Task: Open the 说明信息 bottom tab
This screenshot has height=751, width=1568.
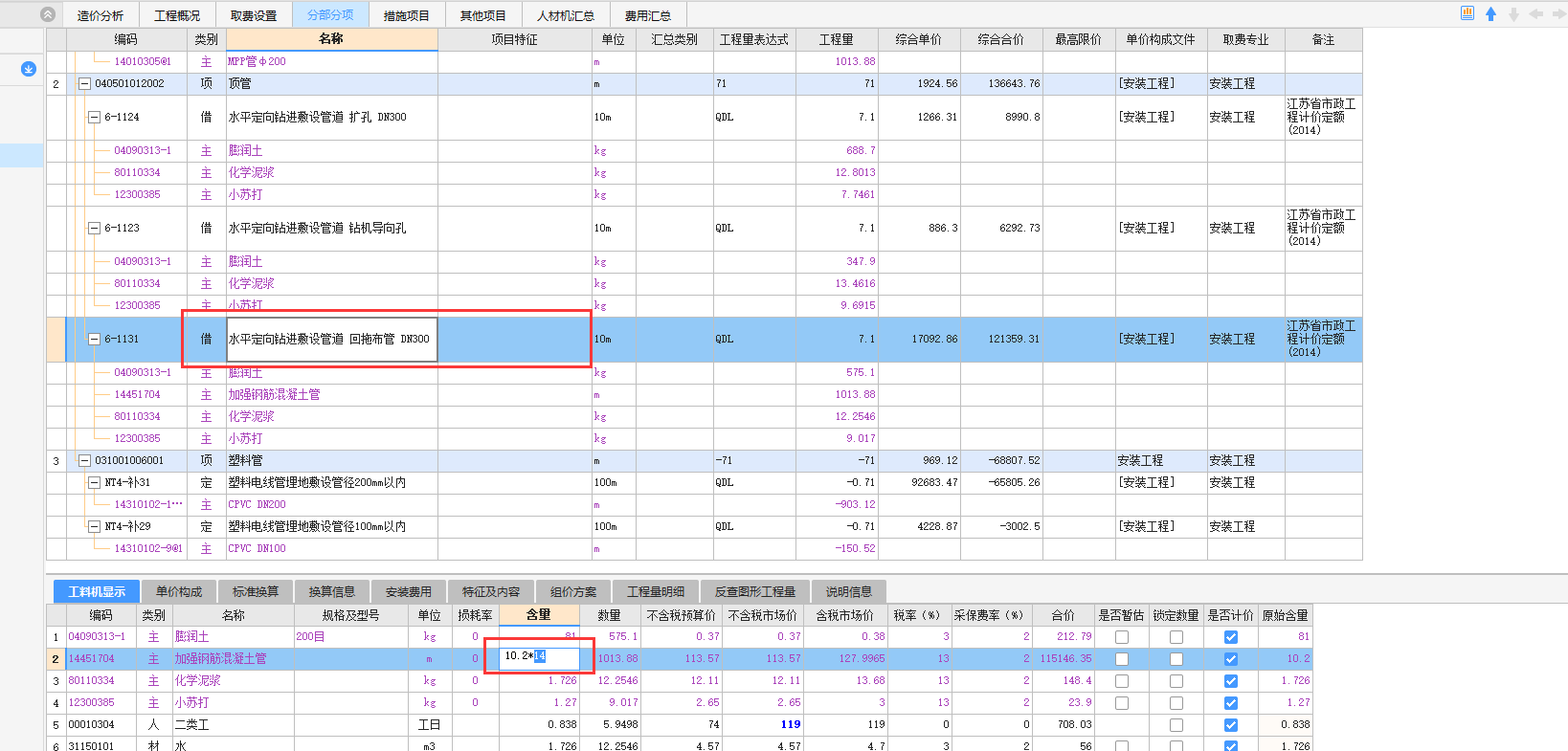Action: [x=849, y=591]
